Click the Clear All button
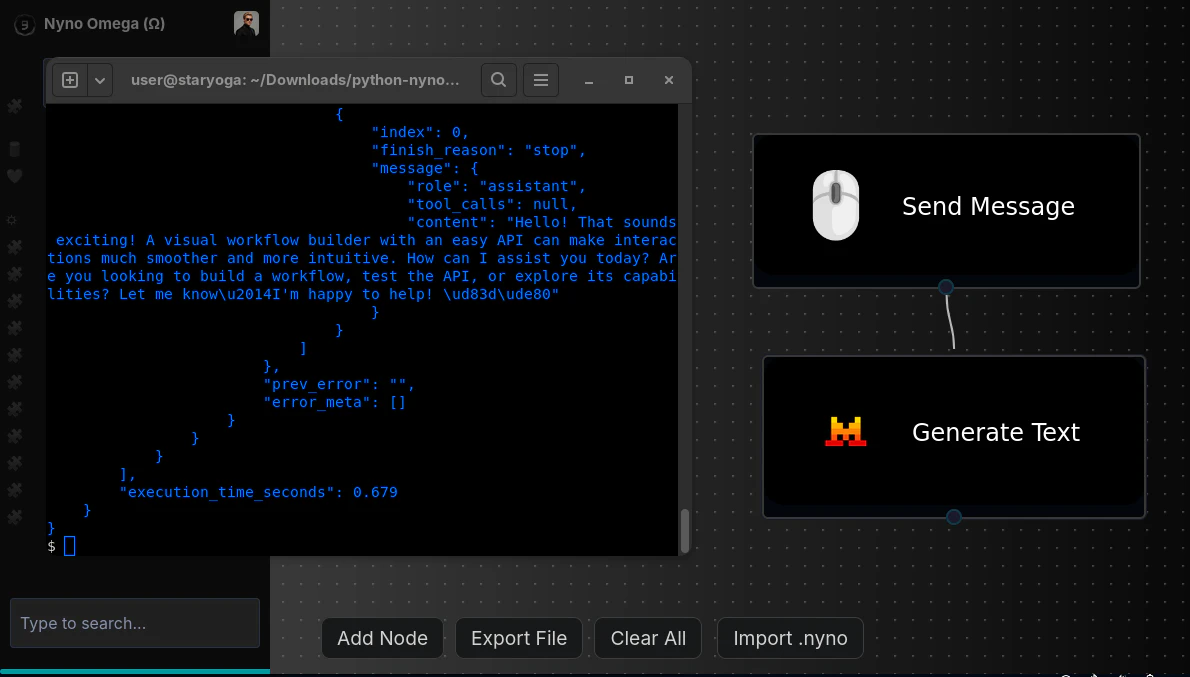The height and width of the screenshot is (677, 1190). pos(648,638)
